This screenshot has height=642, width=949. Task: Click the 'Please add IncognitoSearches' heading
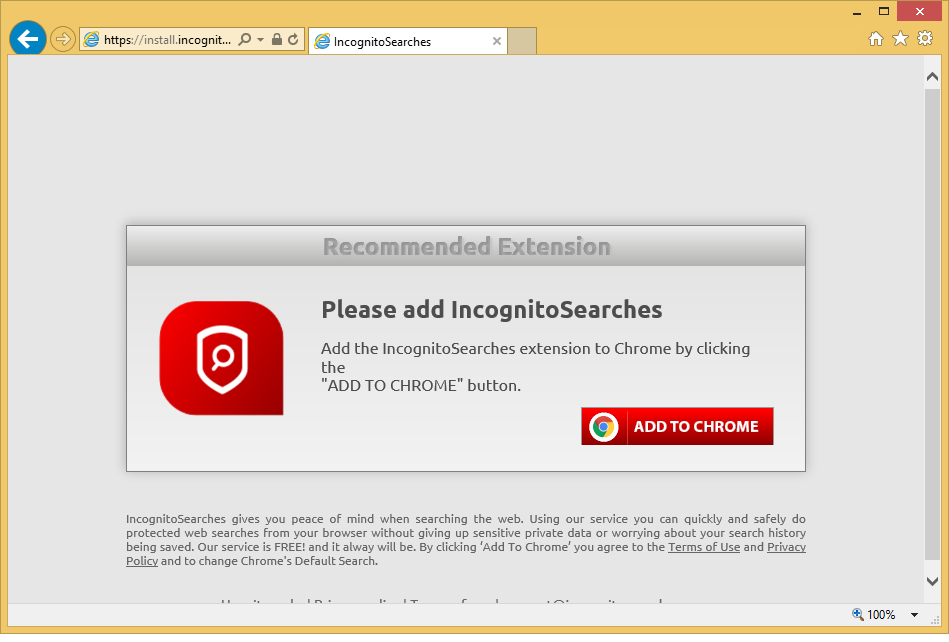(491, 310)
